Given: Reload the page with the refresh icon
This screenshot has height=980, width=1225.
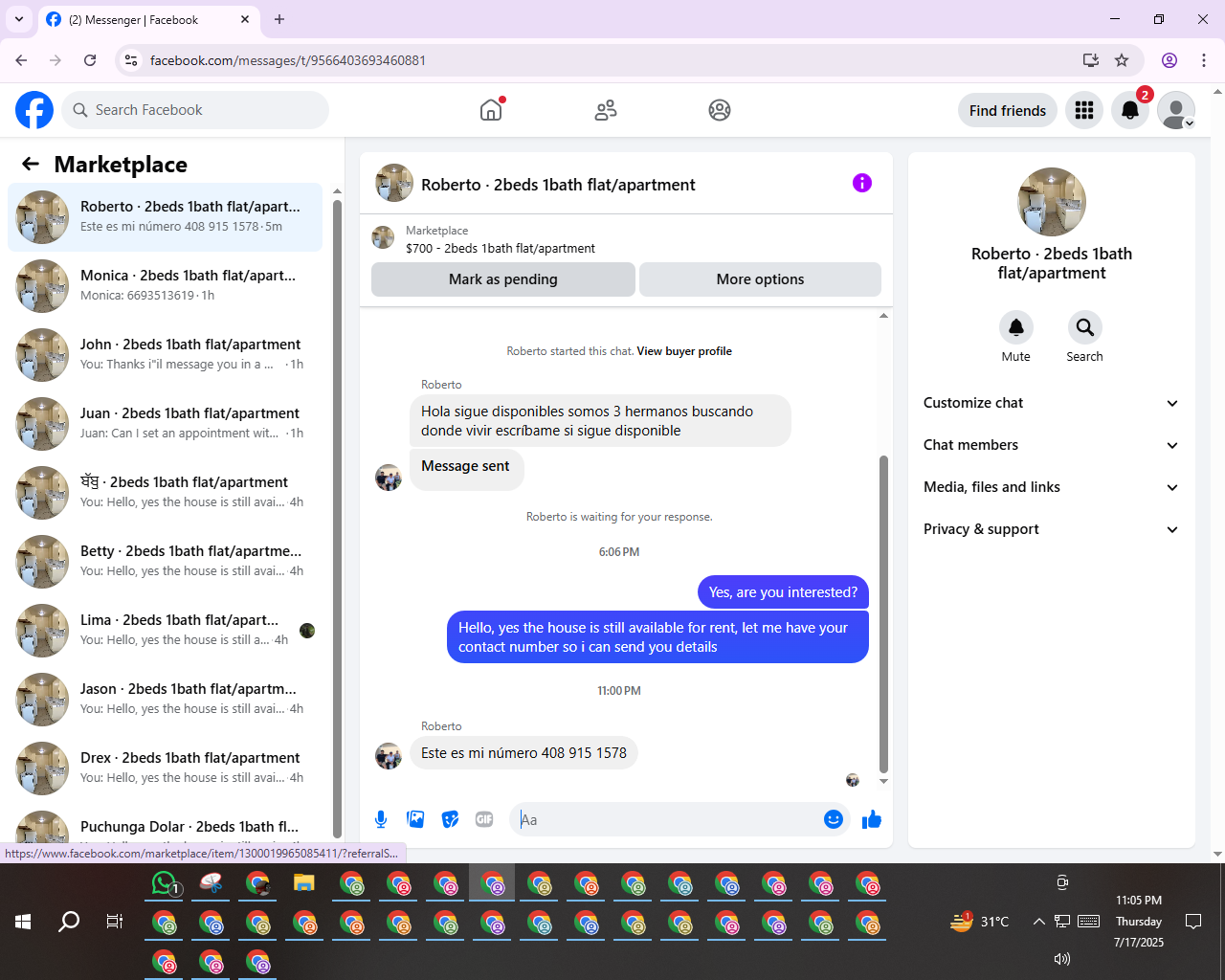Looking at the screenshot, I should click(x=90, y=60).
